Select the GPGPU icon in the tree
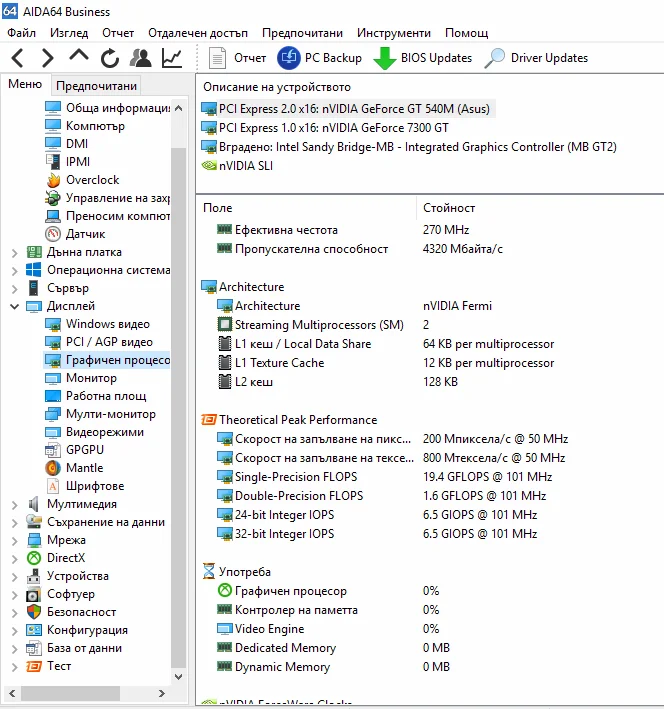 [53, 450]
